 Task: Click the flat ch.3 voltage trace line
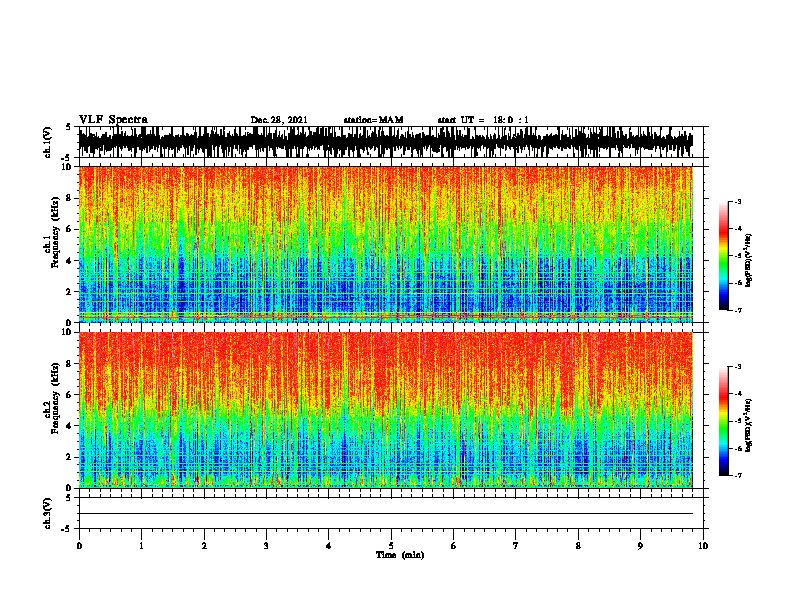tap(385, 514)
